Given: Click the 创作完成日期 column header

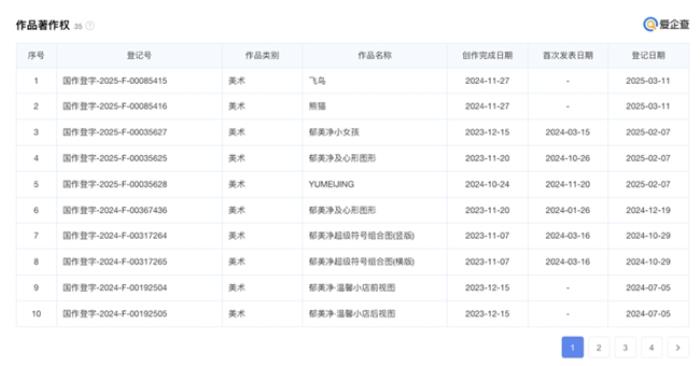Looking at the screenshot, I should (487, 55).
